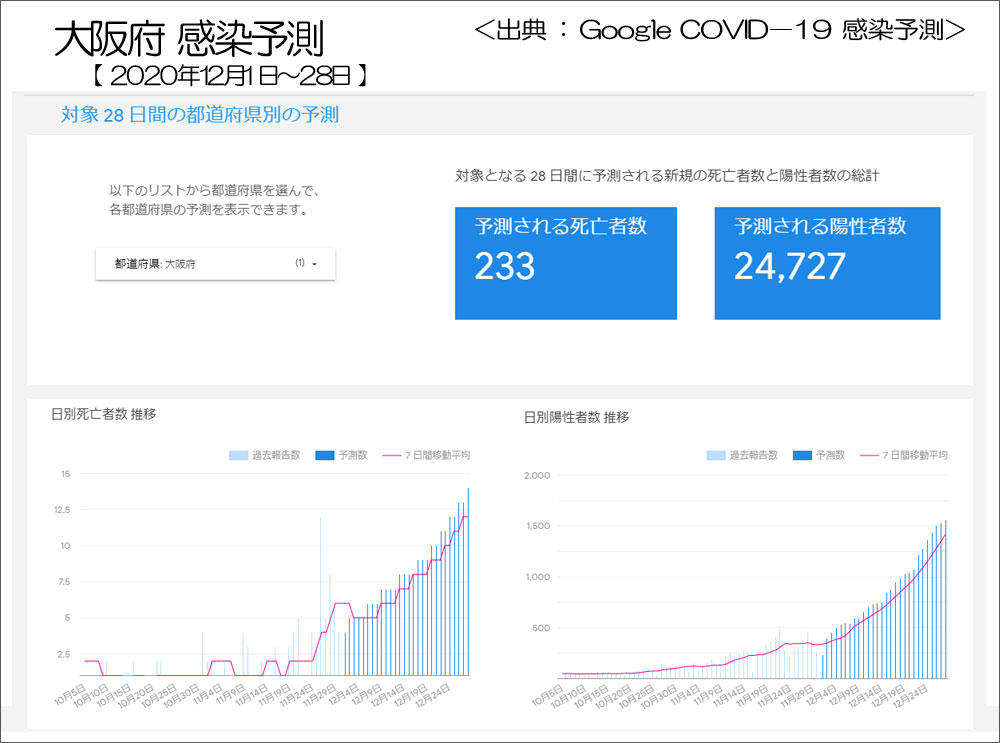Click the date range 2020年12月1日～28日 text
This screenshot has height=743, width=1000.
[230, 76]
